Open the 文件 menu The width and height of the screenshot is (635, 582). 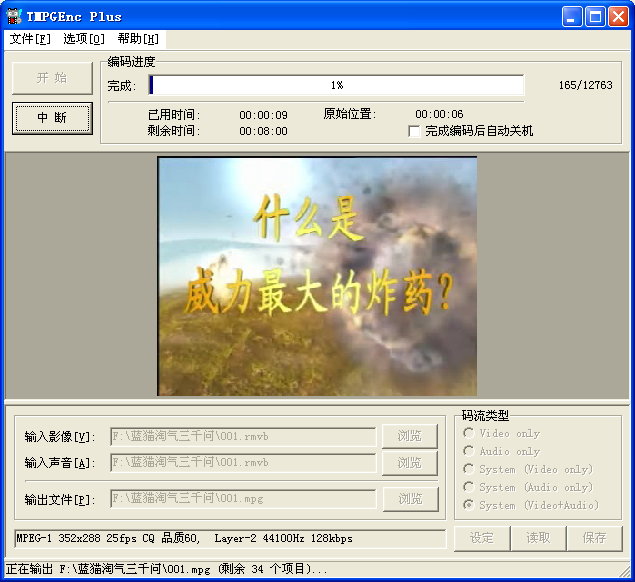pos(29,39)
